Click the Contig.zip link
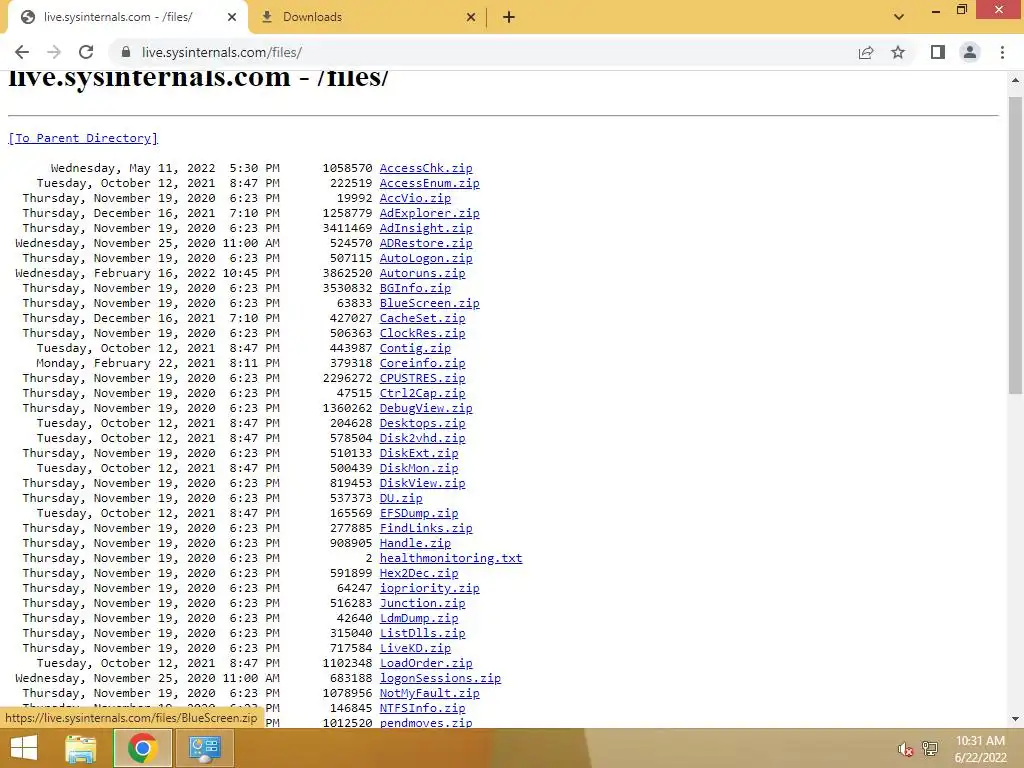The height and width of the screenshot is (768, 1024). tap(415, 348)
